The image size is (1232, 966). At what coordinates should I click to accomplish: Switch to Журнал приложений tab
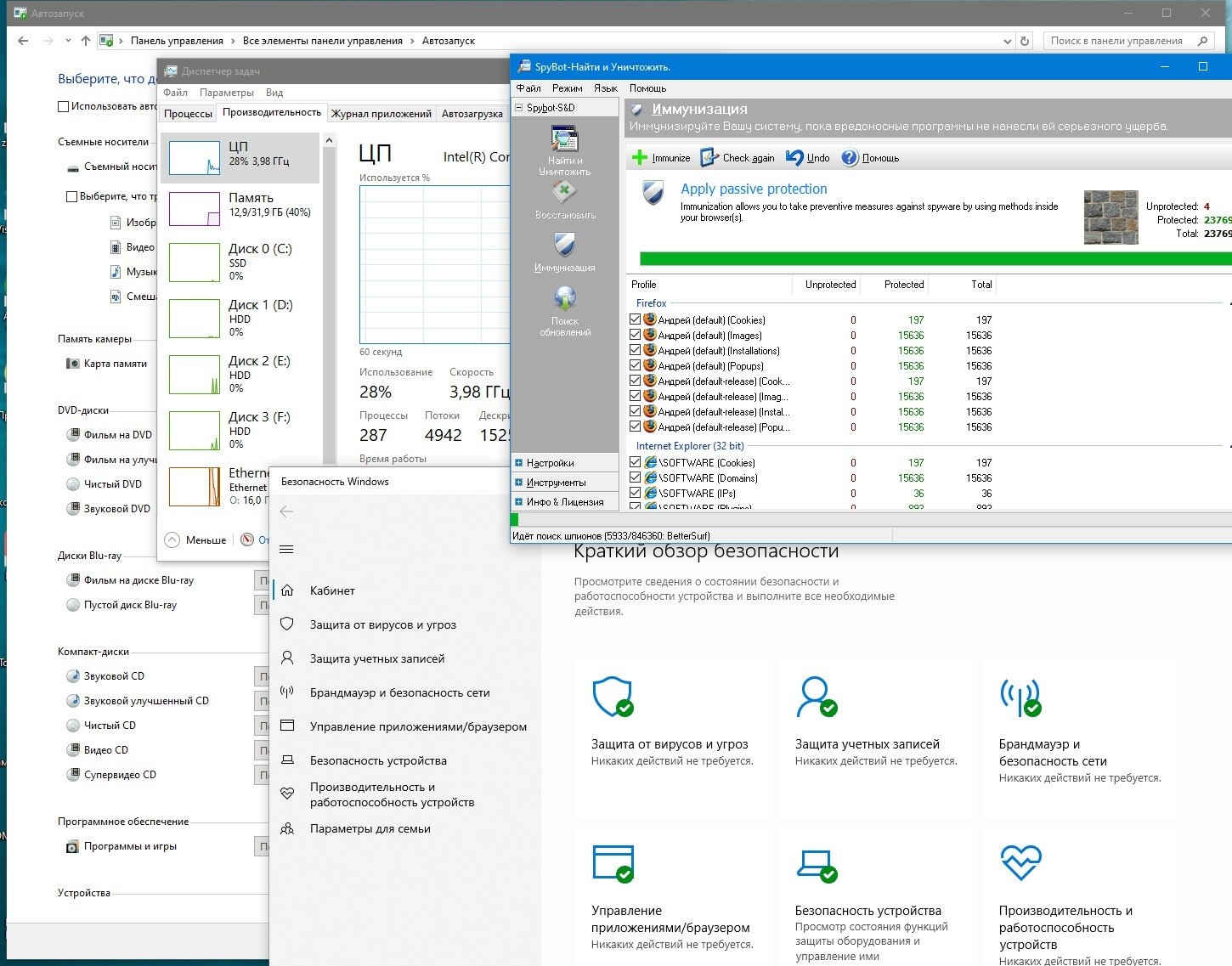click(381, 114)
